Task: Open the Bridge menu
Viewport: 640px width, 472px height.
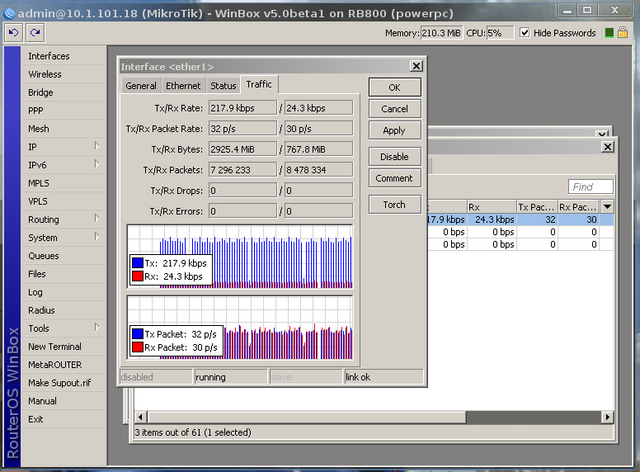Action: pos(63,93)
